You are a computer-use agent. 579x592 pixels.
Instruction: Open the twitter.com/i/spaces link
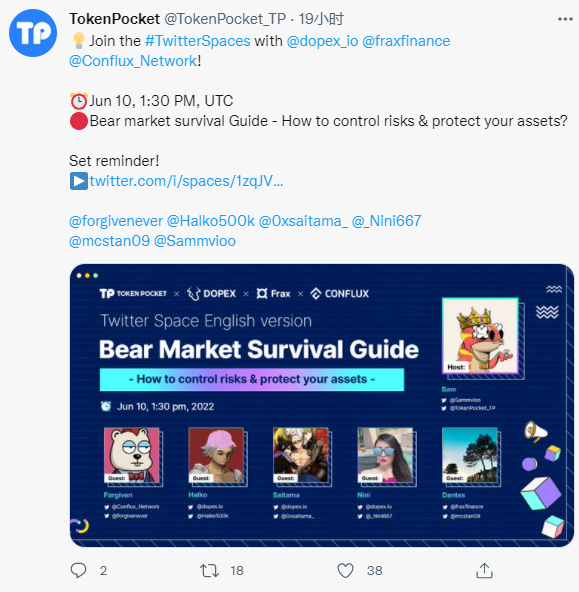[x=186, y=181]
